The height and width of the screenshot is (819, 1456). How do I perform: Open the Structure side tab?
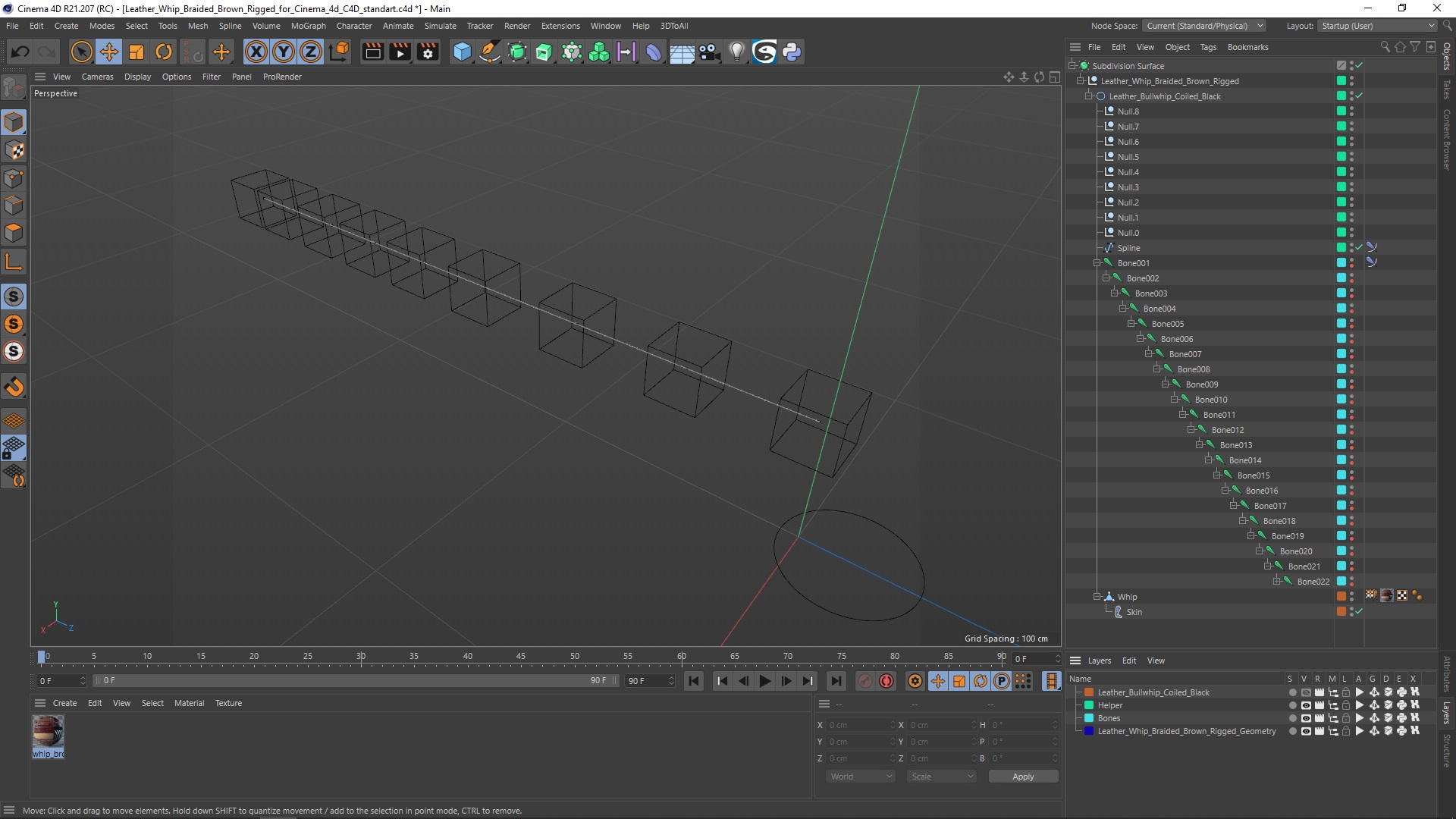pyautogui.click(x=1447, y=751)
